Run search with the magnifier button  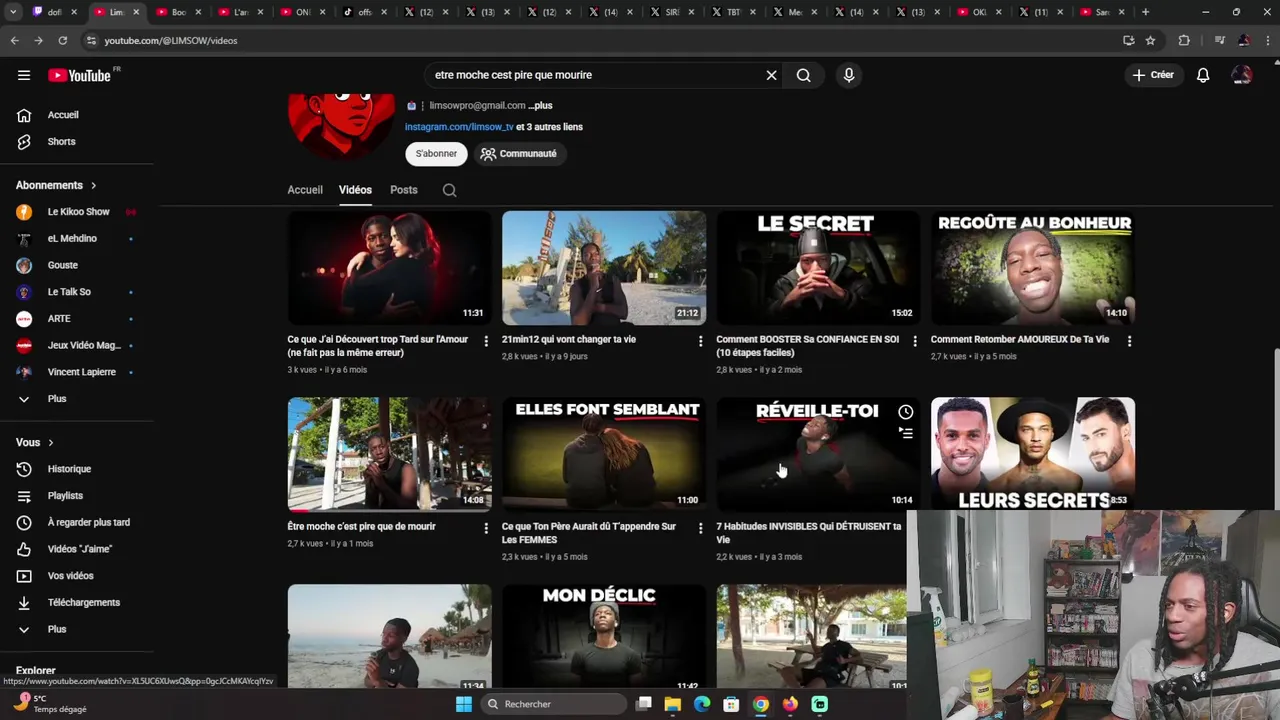coord(804,75)
